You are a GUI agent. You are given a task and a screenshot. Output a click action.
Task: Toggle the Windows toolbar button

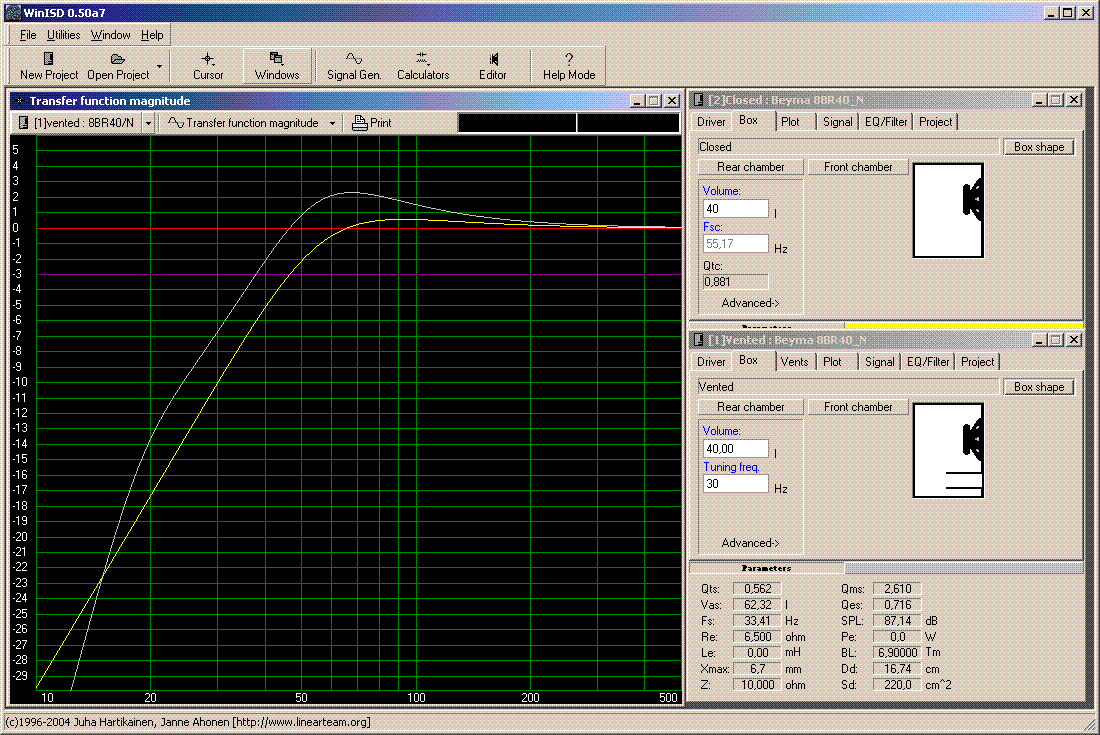click(x=277, y=66)
